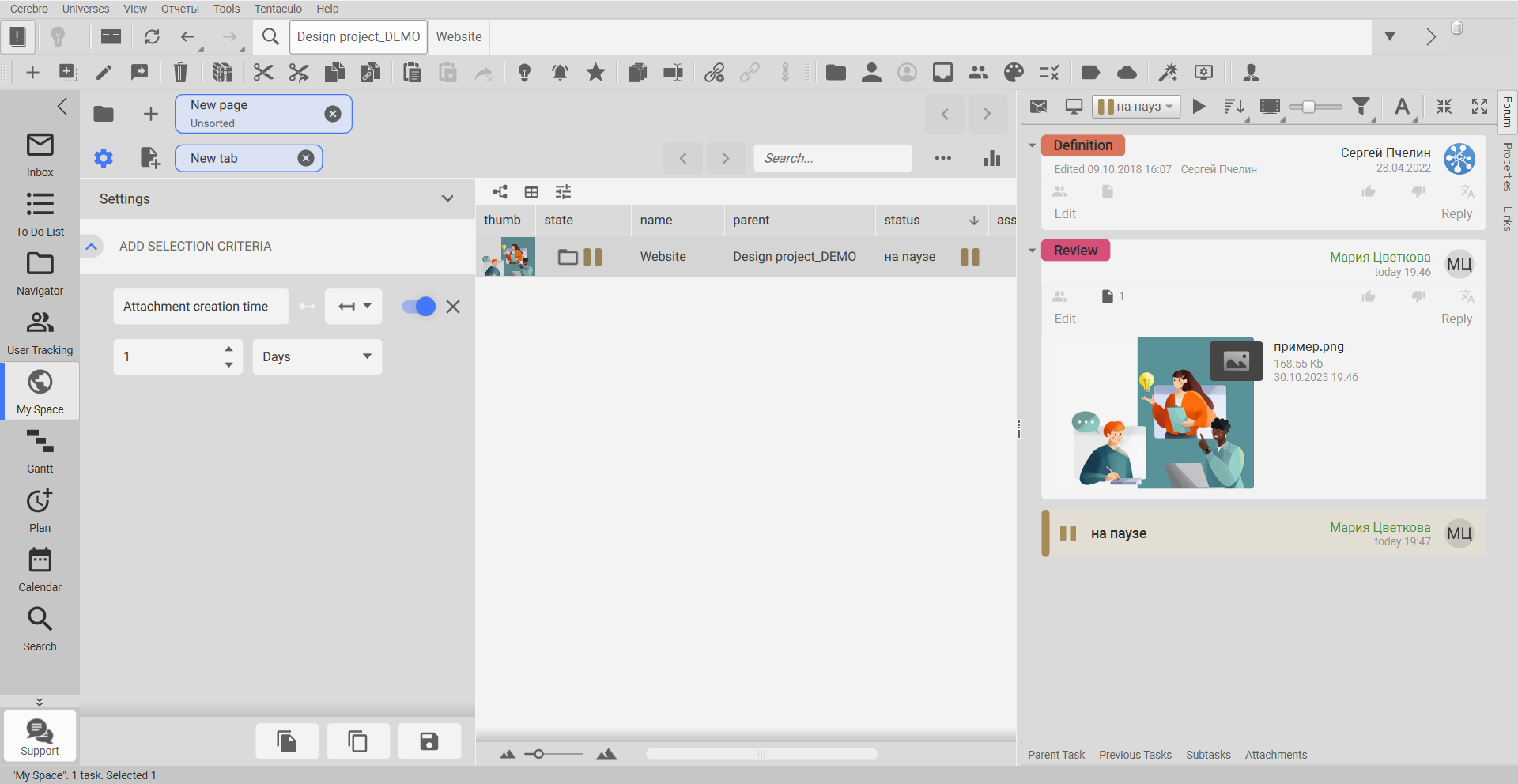Open the Navigator panel
Screen dimensions: 1518x784
(x=40, y=273)
